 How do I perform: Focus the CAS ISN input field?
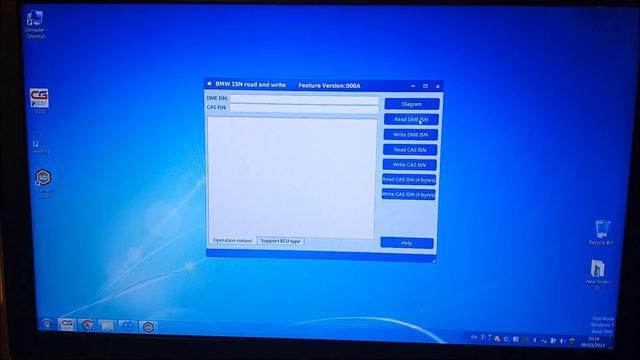coord(304,108)
